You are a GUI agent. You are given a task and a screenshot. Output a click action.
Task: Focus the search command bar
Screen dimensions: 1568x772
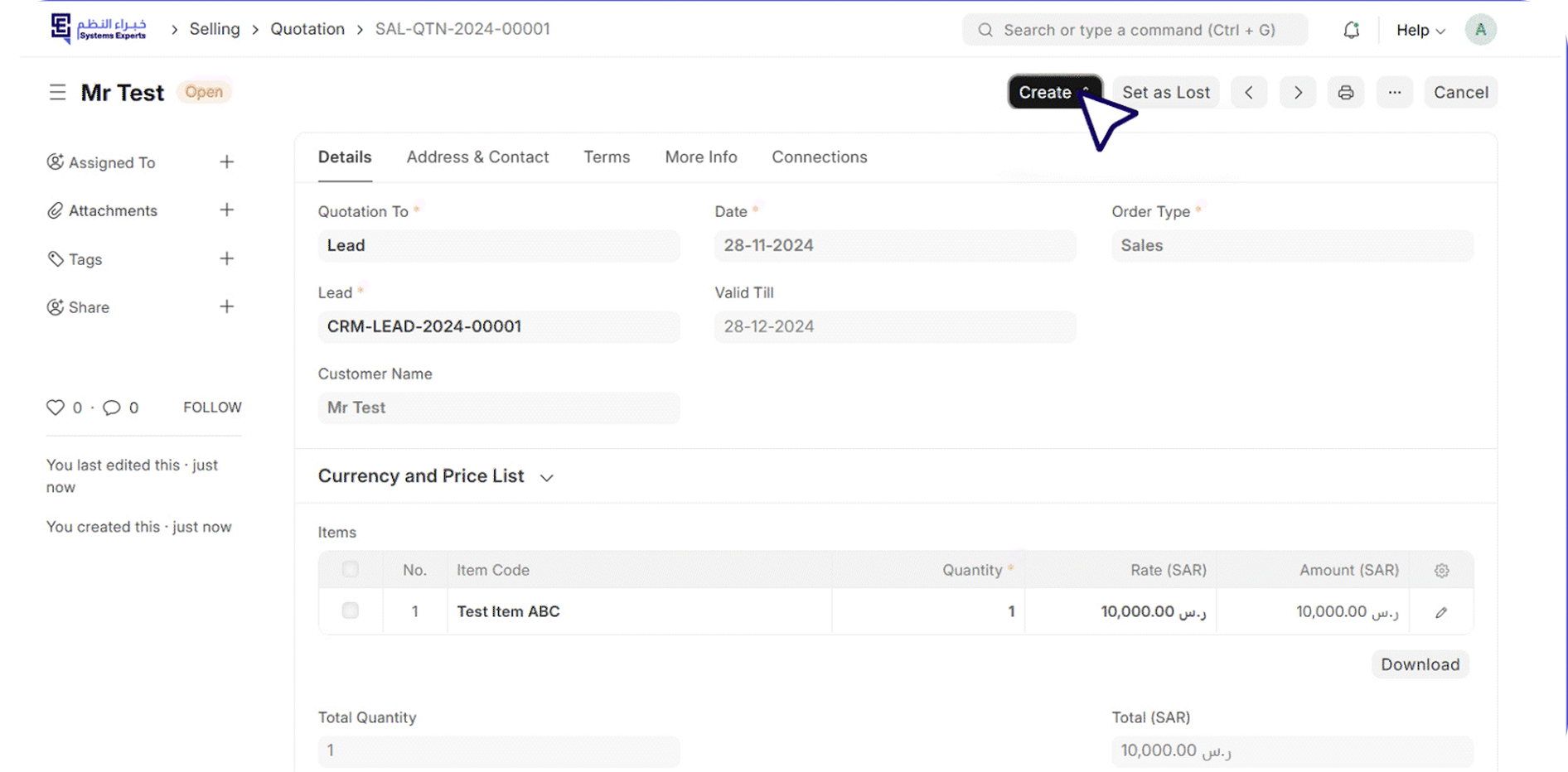[x=1135, y=31]
